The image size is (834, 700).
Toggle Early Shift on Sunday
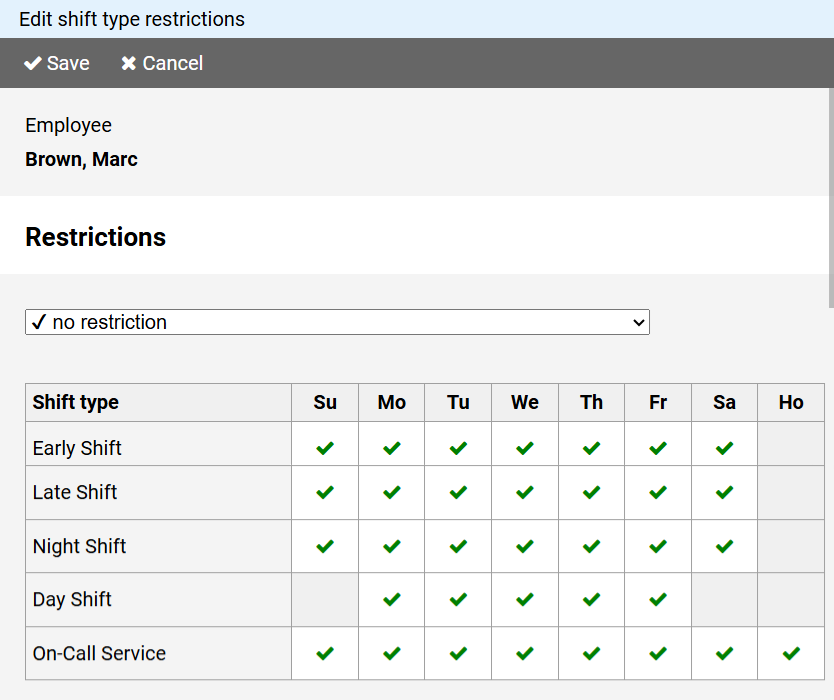tap(325, 448)
